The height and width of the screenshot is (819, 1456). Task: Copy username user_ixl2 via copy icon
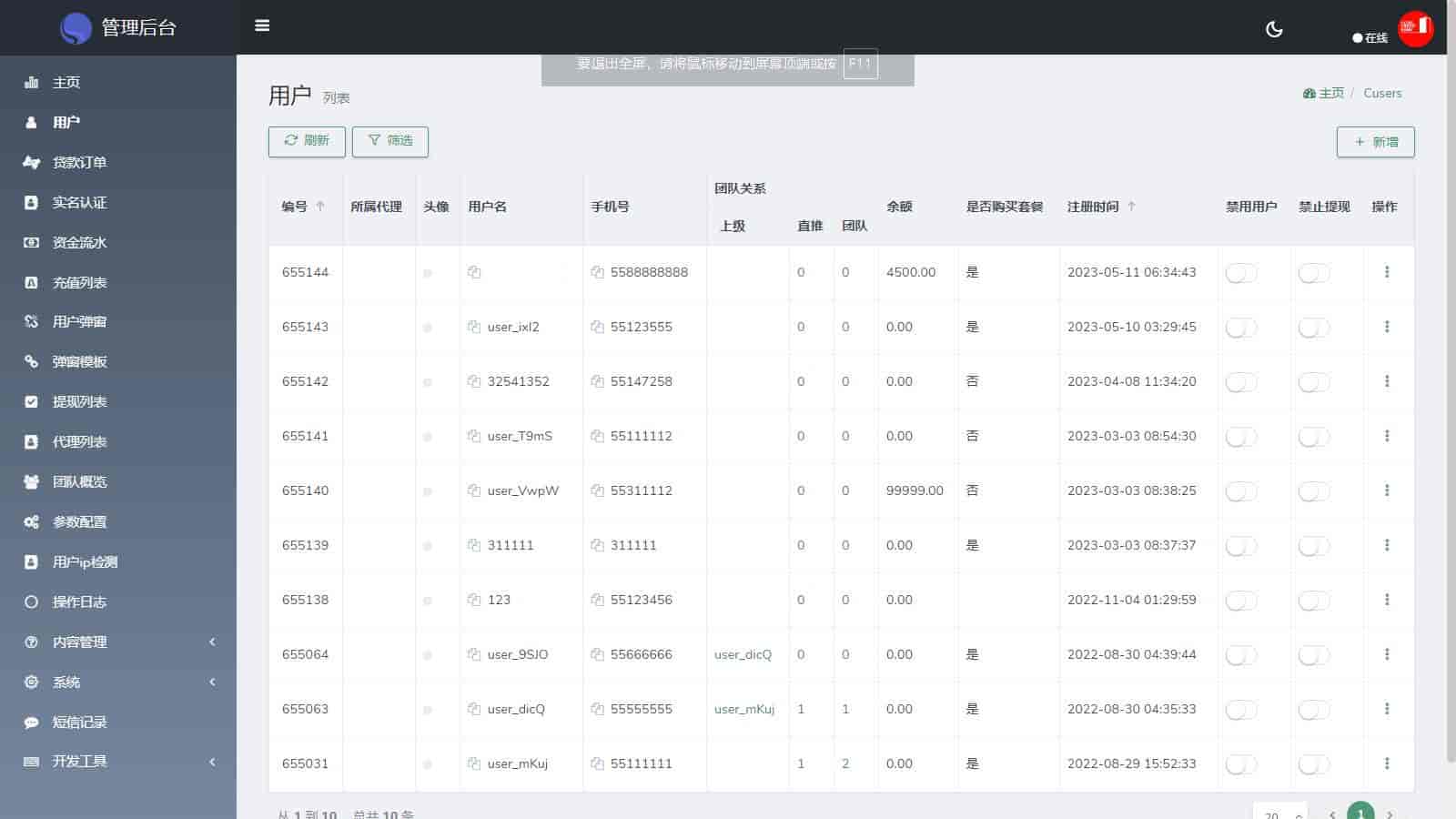(474, 327)
